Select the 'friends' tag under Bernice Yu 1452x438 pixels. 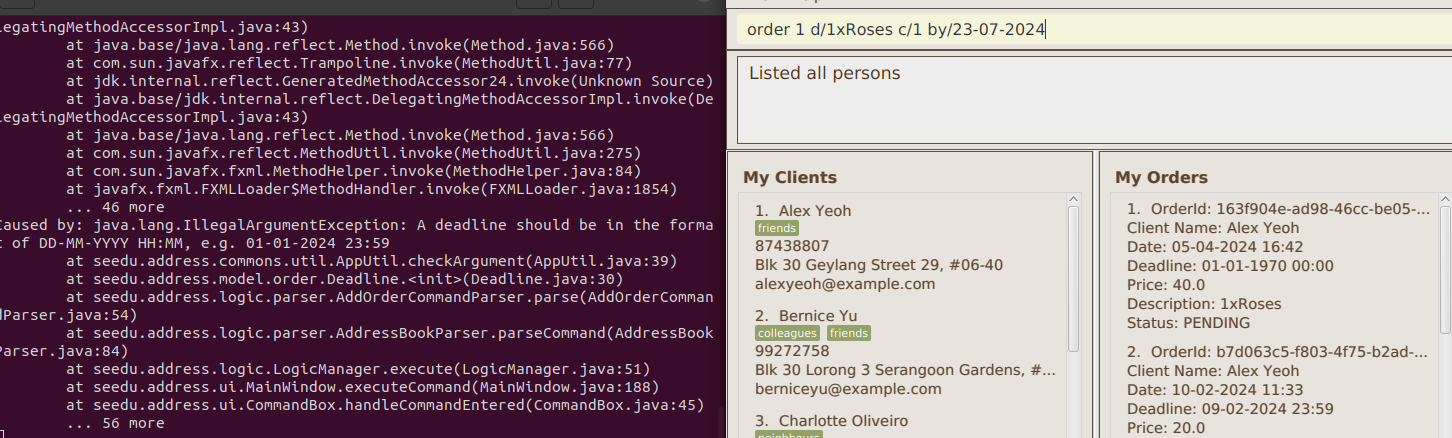(849, 334)
